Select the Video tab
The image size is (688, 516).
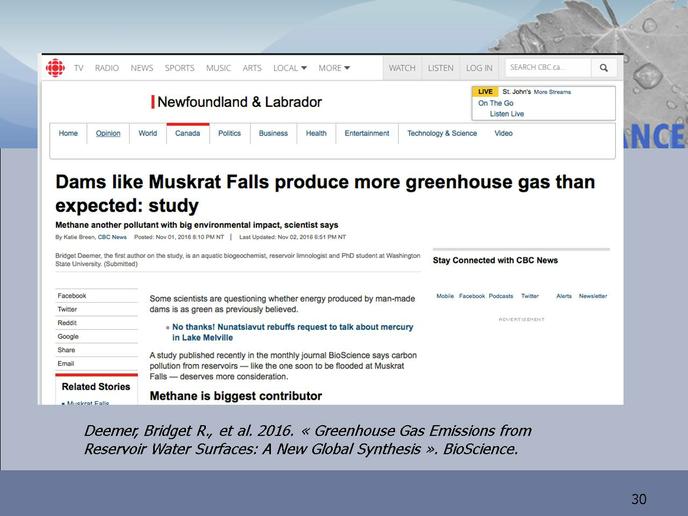point(503,133)
